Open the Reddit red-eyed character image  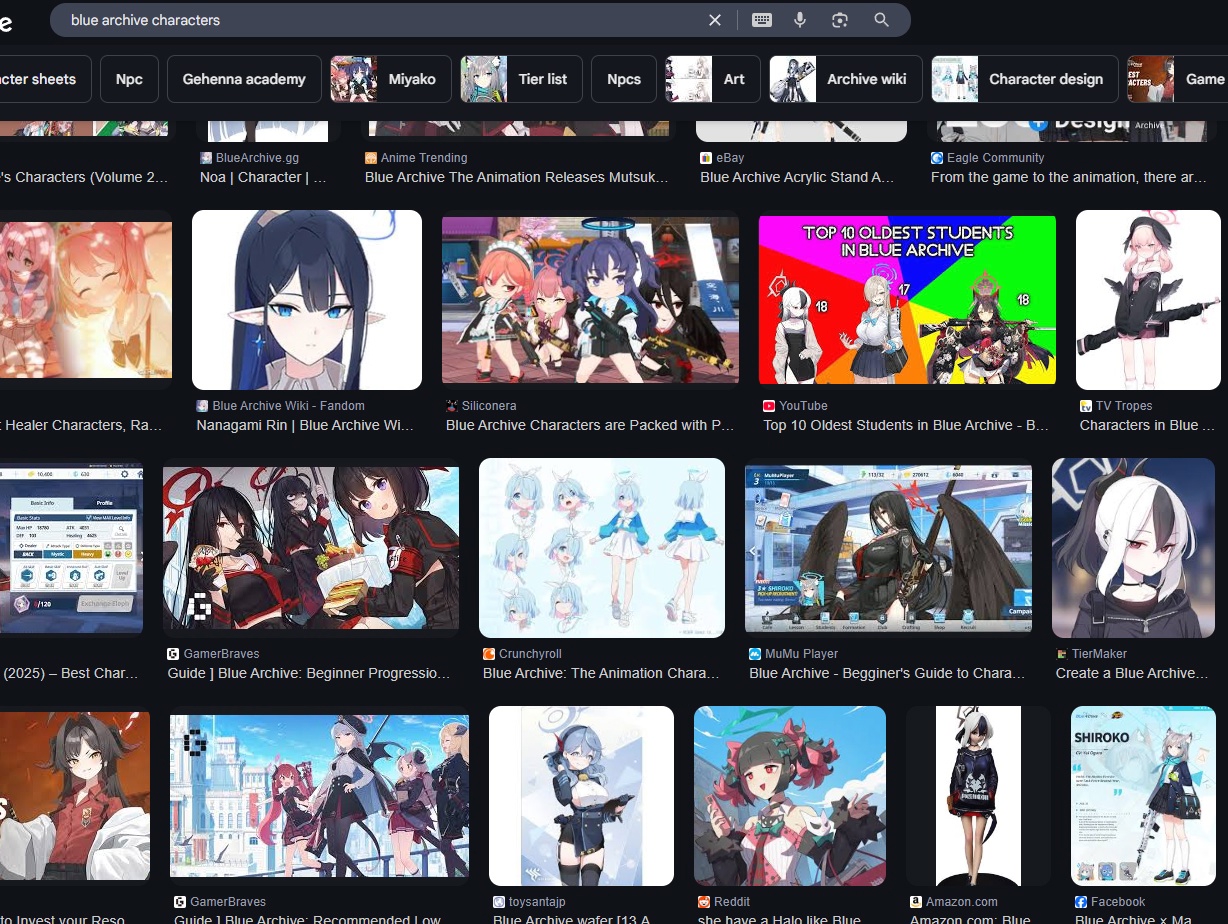tap(790, 796)
